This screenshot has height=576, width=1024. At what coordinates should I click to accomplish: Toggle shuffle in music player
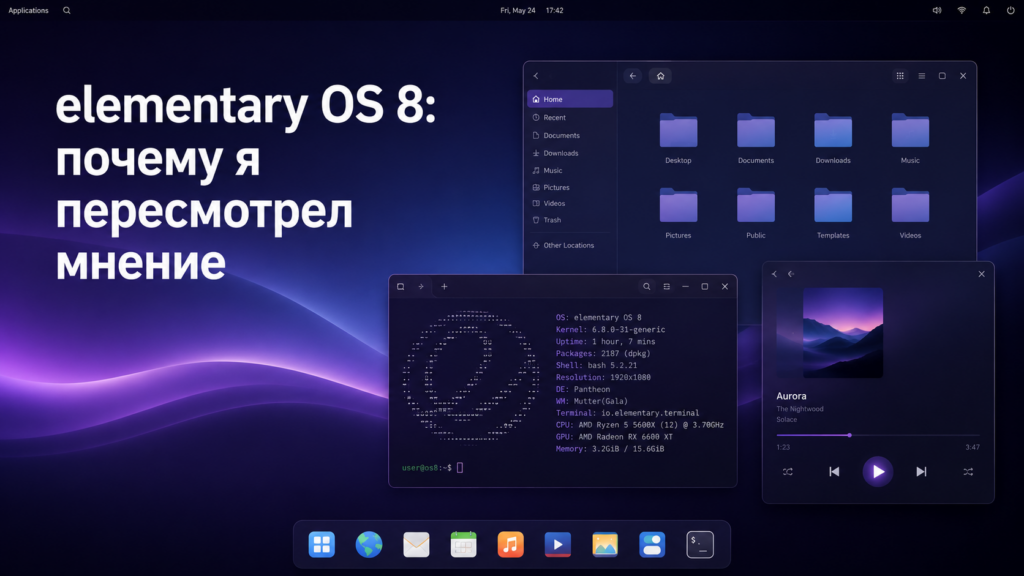(x=968, y=472)
